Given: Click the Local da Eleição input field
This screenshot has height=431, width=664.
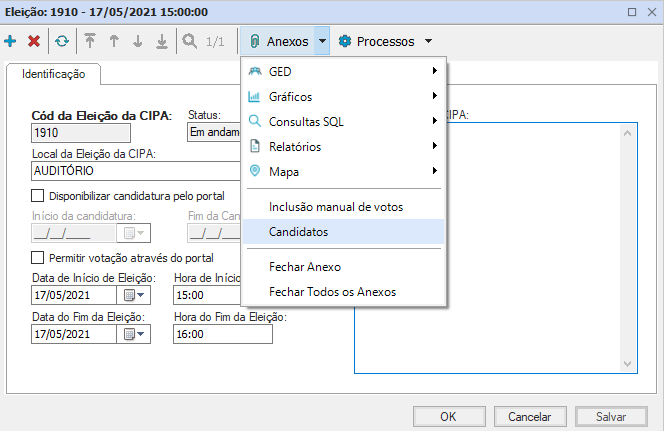Looking at the screenshot, I should (135, 171).
